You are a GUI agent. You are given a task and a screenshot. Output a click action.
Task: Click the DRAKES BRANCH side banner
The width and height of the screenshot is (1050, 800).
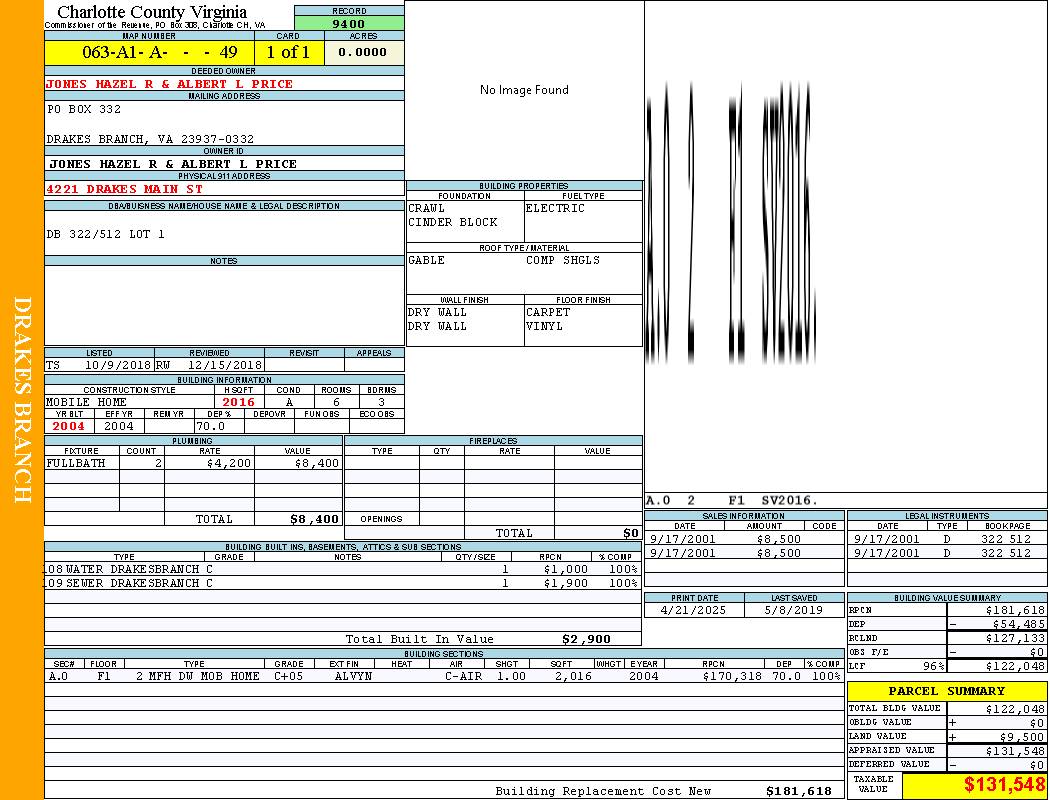click(x=22, y=400)
